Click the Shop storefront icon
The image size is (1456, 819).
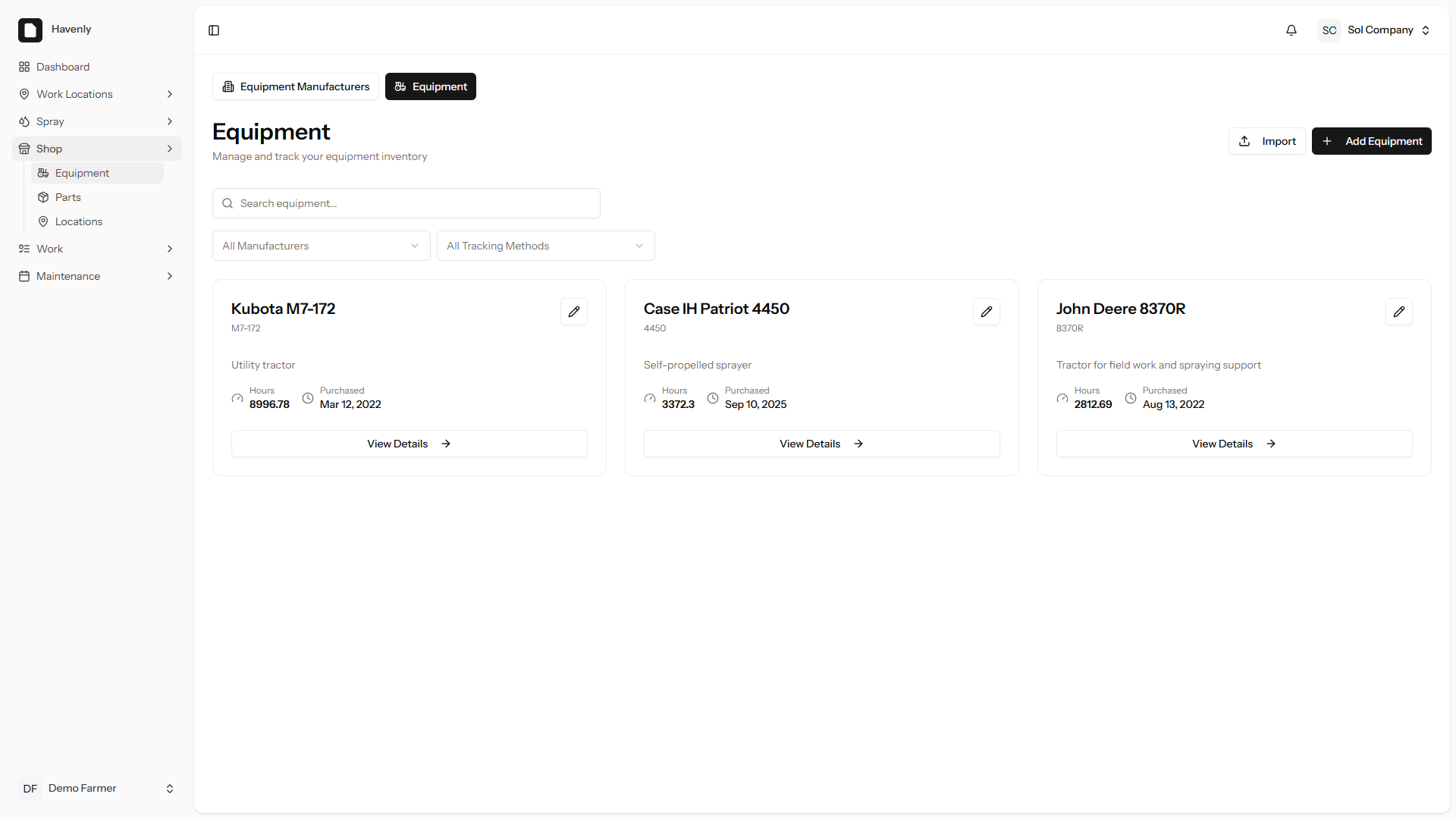tap(24, 149)
